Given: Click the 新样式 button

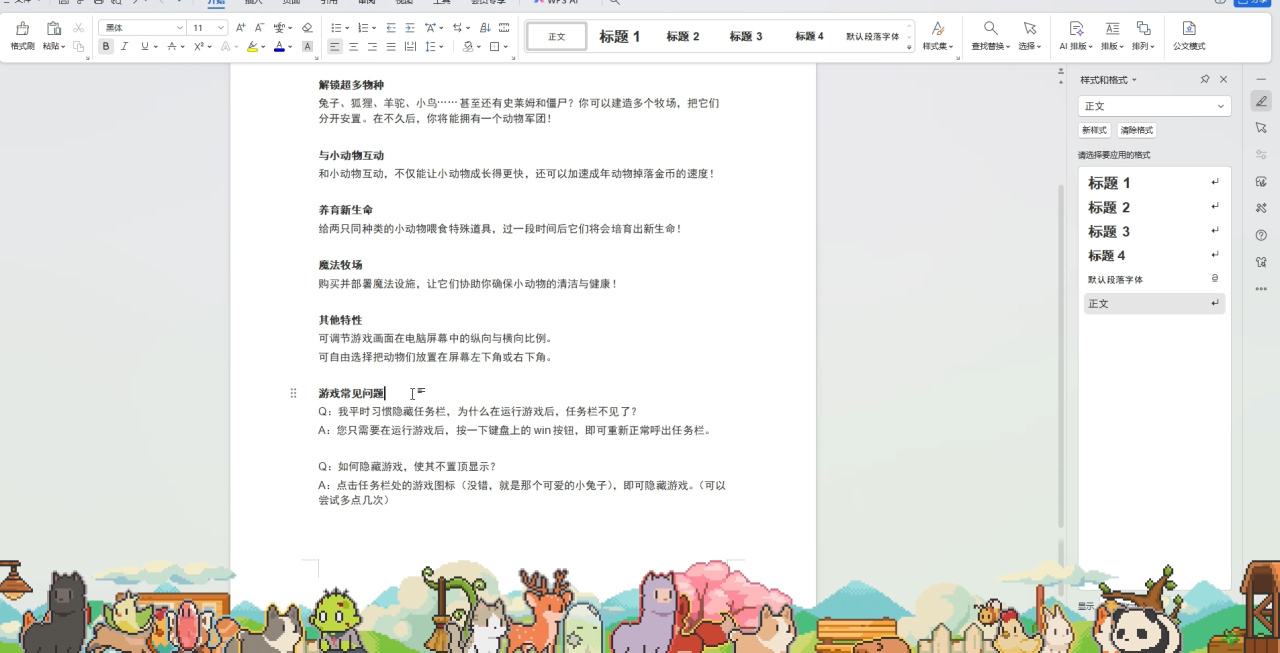Looking at the screenshot, I should 1094,130.
